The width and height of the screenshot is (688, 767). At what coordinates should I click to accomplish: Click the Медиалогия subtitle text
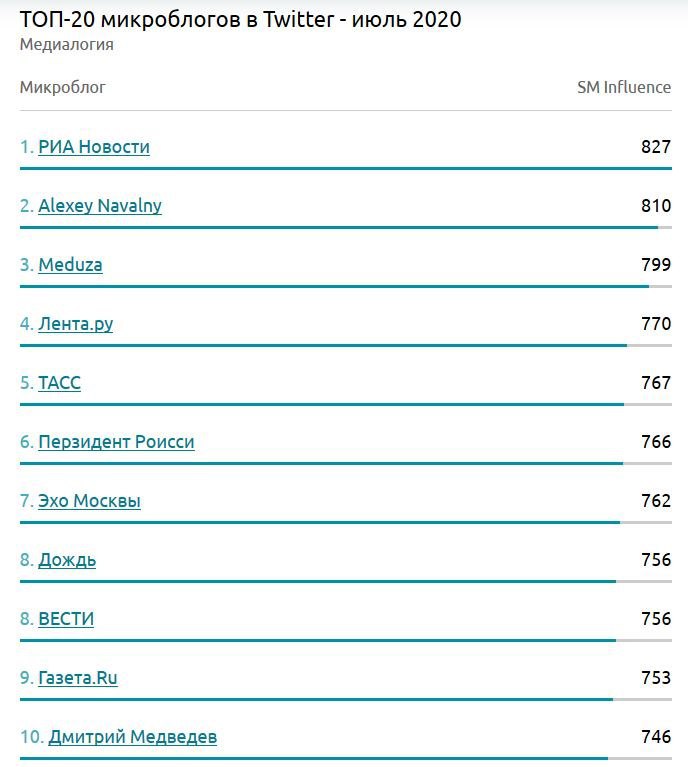[x=67, y=45]
